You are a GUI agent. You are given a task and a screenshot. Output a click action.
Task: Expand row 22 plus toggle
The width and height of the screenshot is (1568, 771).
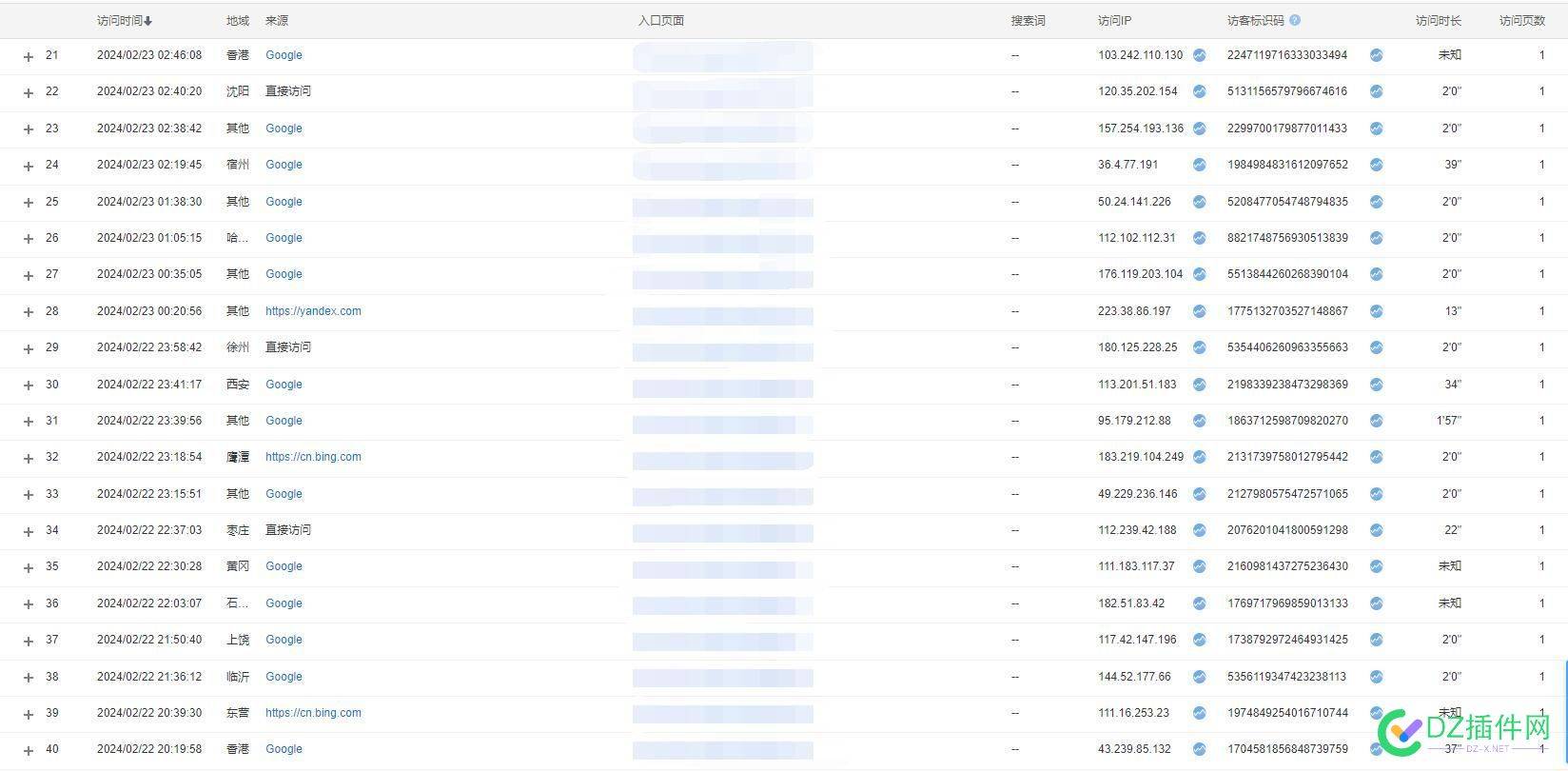(x=29, y=92)
